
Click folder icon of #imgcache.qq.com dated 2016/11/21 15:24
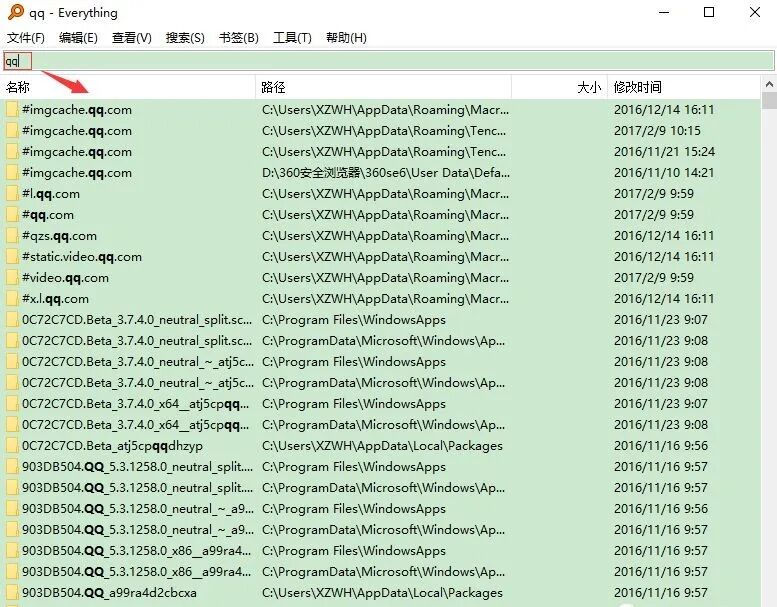(x=12, y=152)
